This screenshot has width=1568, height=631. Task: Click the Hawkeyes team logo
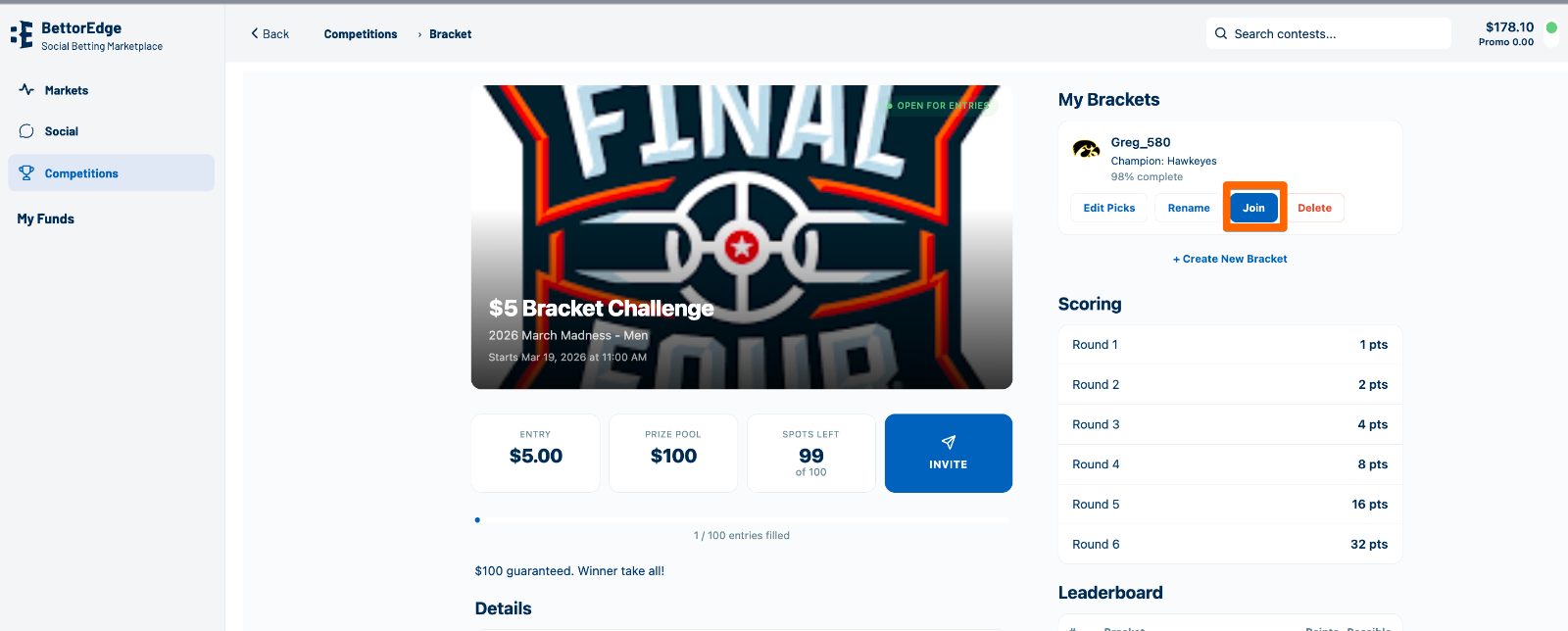click(x=1086, y=150)
